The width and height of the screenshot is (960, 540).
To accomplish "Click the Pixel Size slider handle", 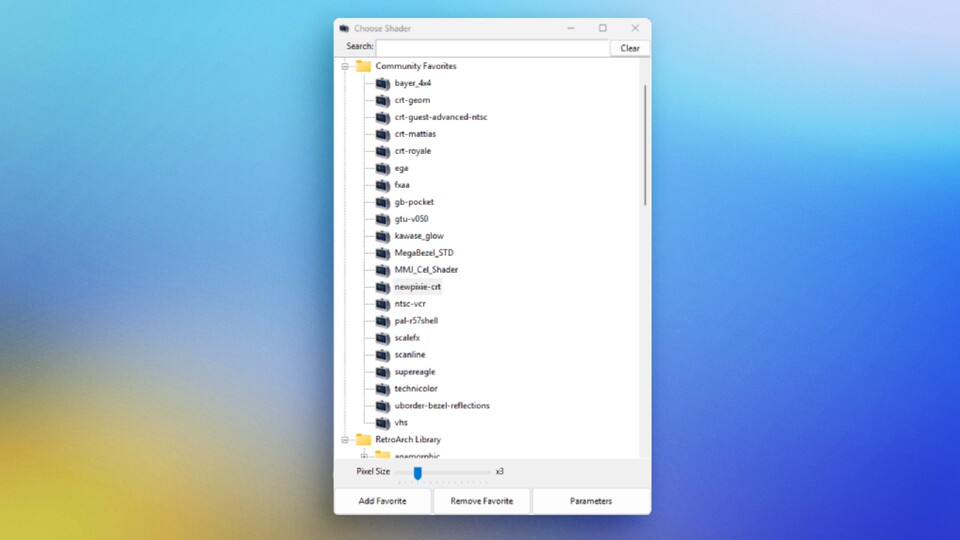I will (x=418, y=473).
